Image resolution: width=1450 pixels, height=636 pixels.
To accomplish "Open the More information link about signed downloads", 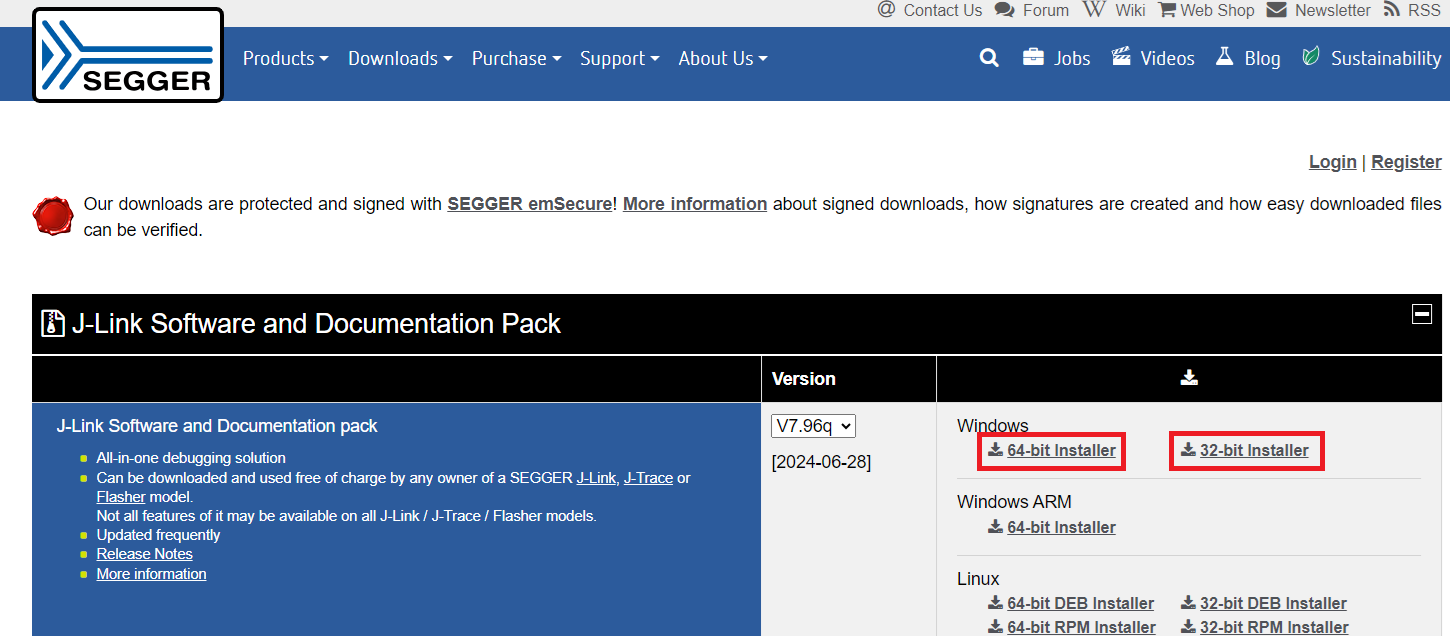I will point(695,204).
